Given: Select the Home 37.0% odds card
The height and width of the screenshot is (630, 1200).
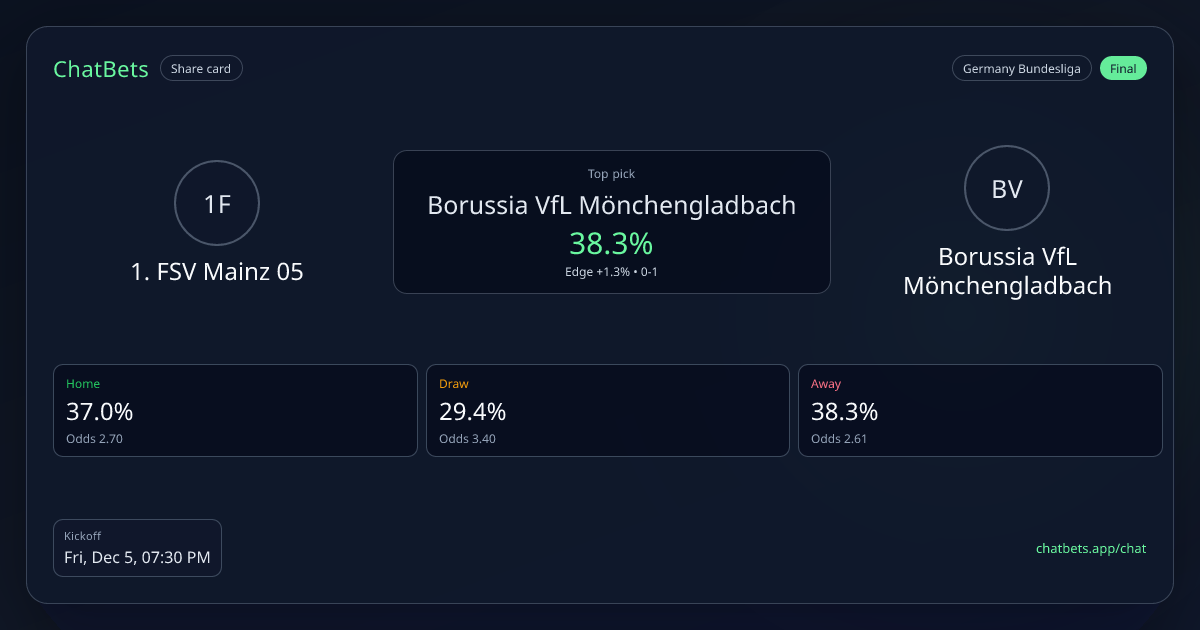Looking at the screenshot, I should [235, 410].
